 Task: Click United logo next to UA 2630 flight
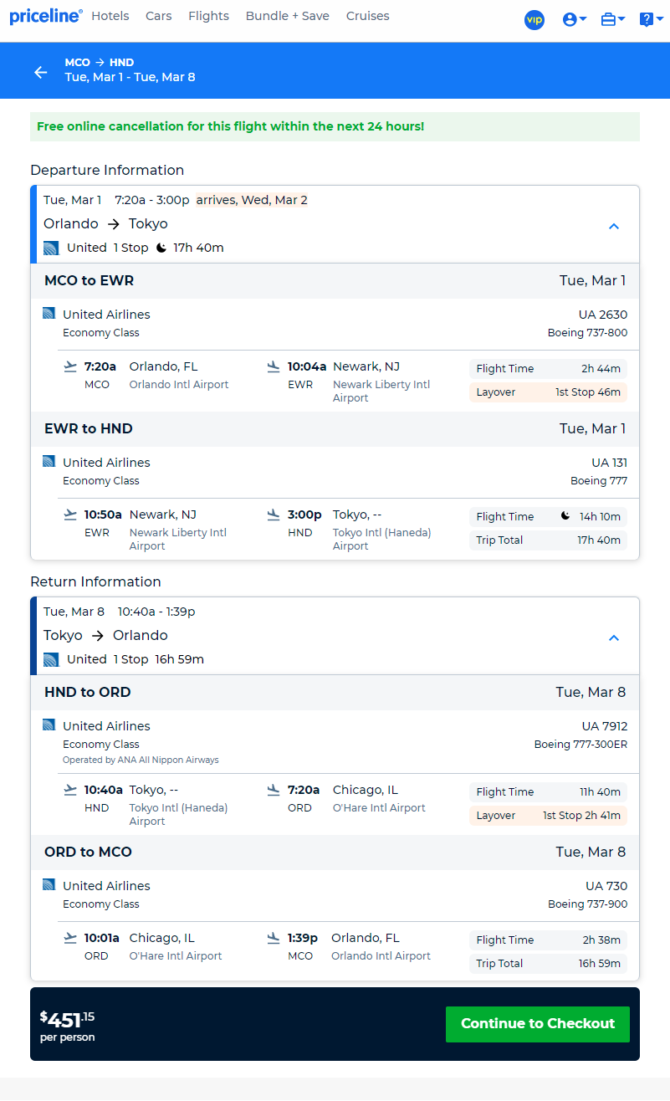tap(49, 313)
